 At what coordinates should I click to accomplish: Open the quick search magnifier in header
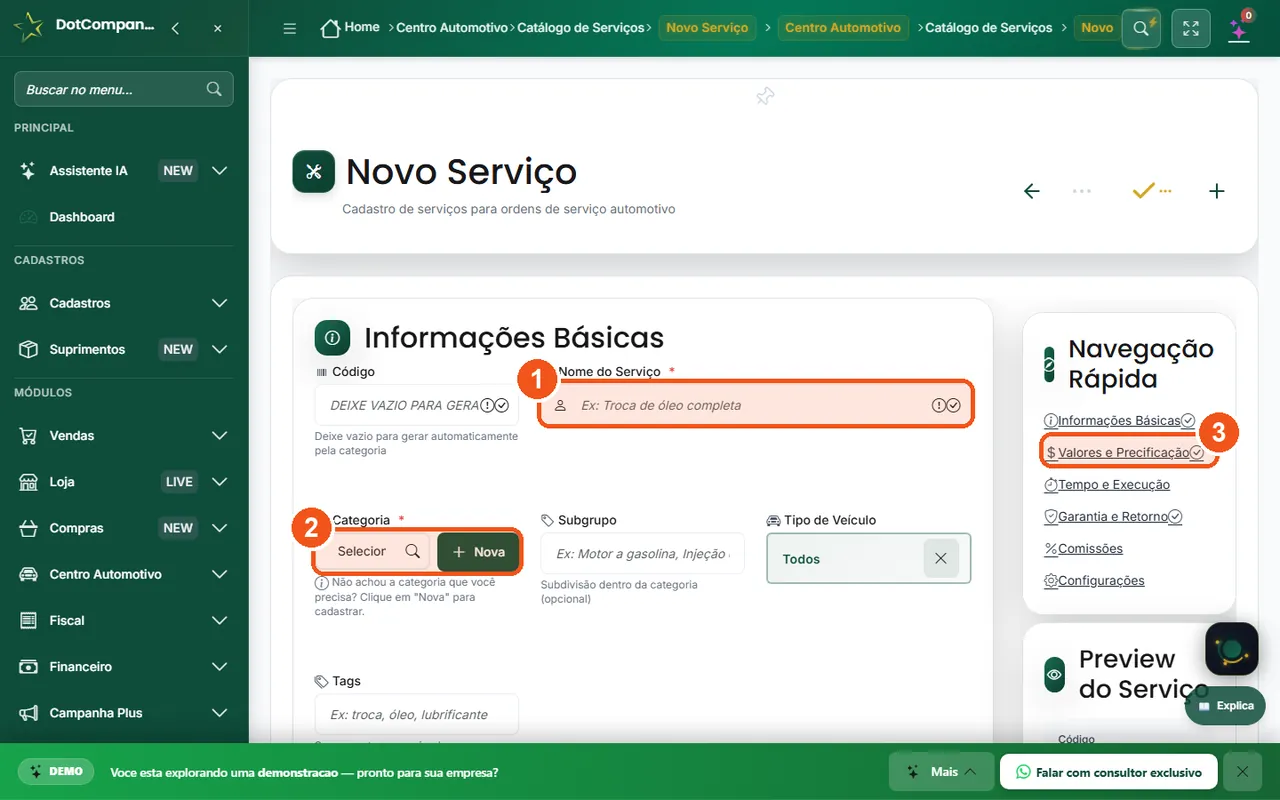(1141, 28)
